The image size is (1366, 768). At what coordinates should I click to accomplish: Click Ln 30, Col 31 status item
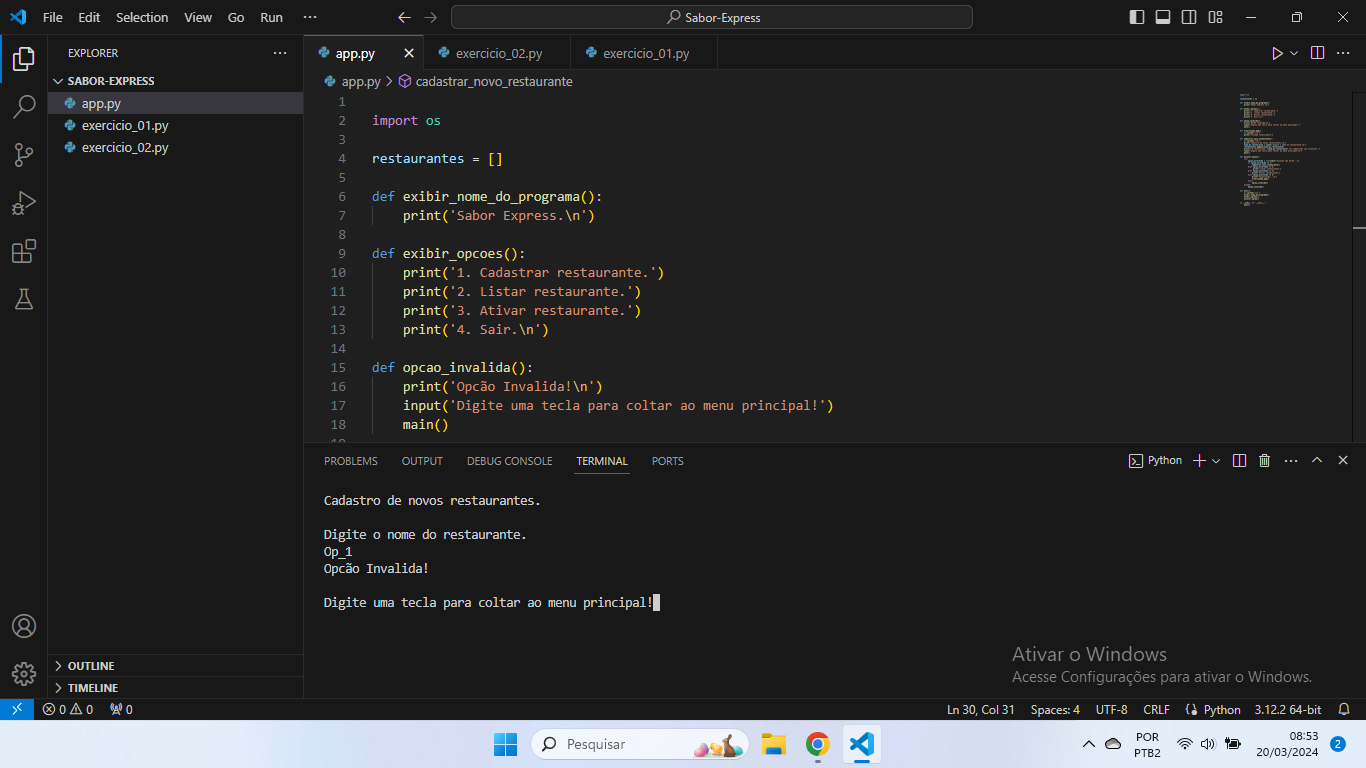981,709
